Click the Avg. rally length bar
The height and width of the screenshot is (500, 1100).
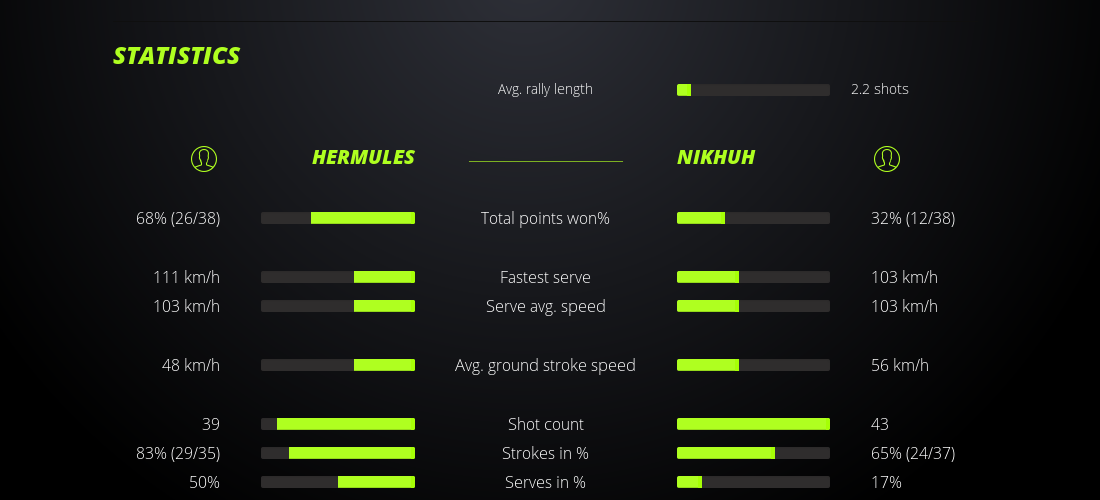[x=753, y=90]
